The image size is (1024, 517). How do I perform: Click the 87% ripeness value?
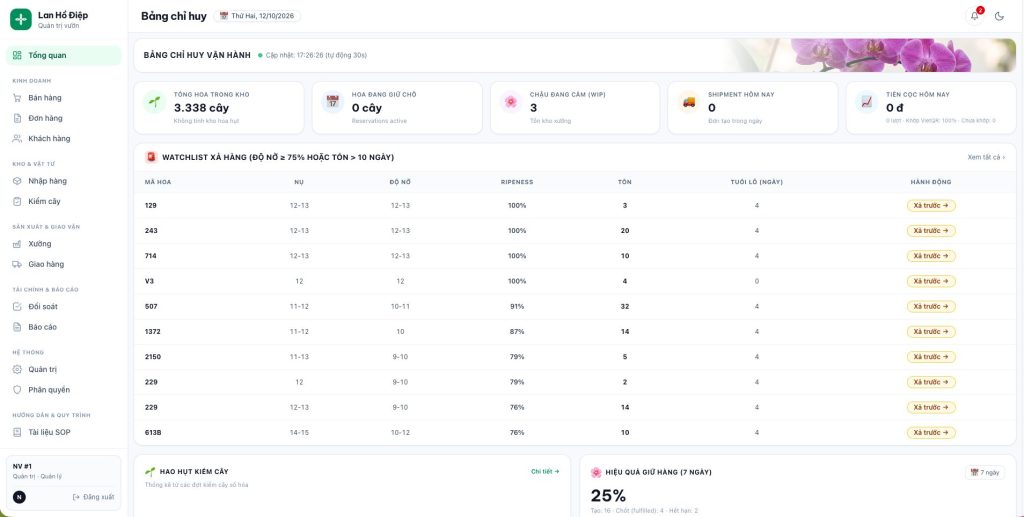click(517, 332)
